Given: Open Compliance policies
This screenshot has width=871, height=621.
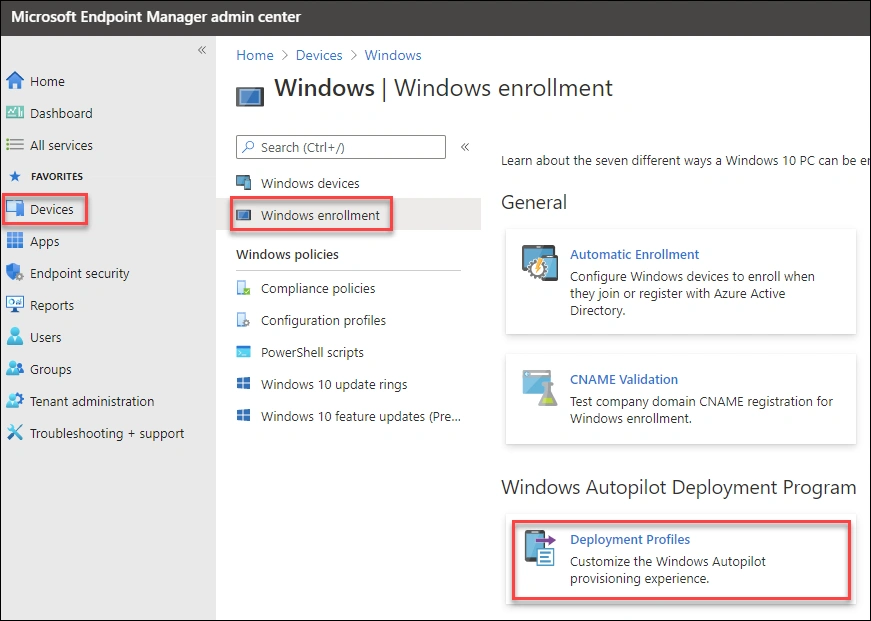Looking at the screenshot, I should pyautogui.click(x=318, y=288).
